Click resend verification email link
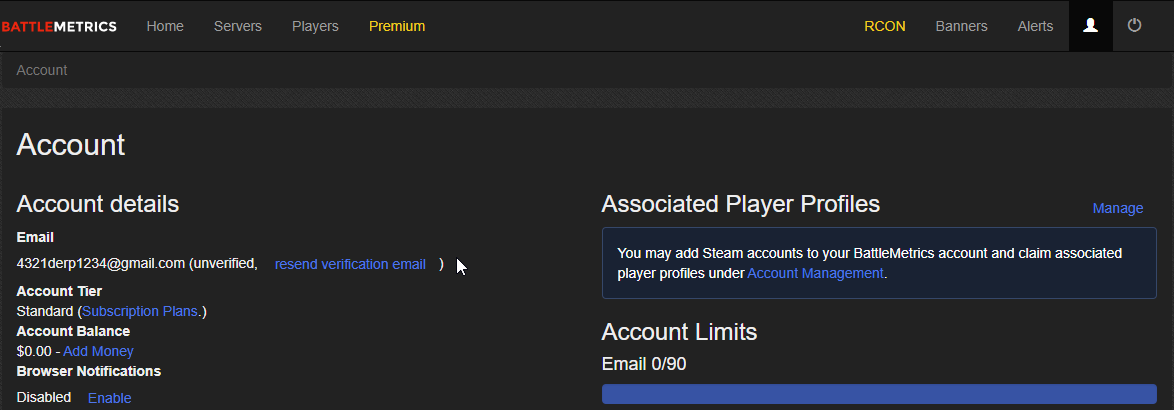 click(x=350, y=264)
